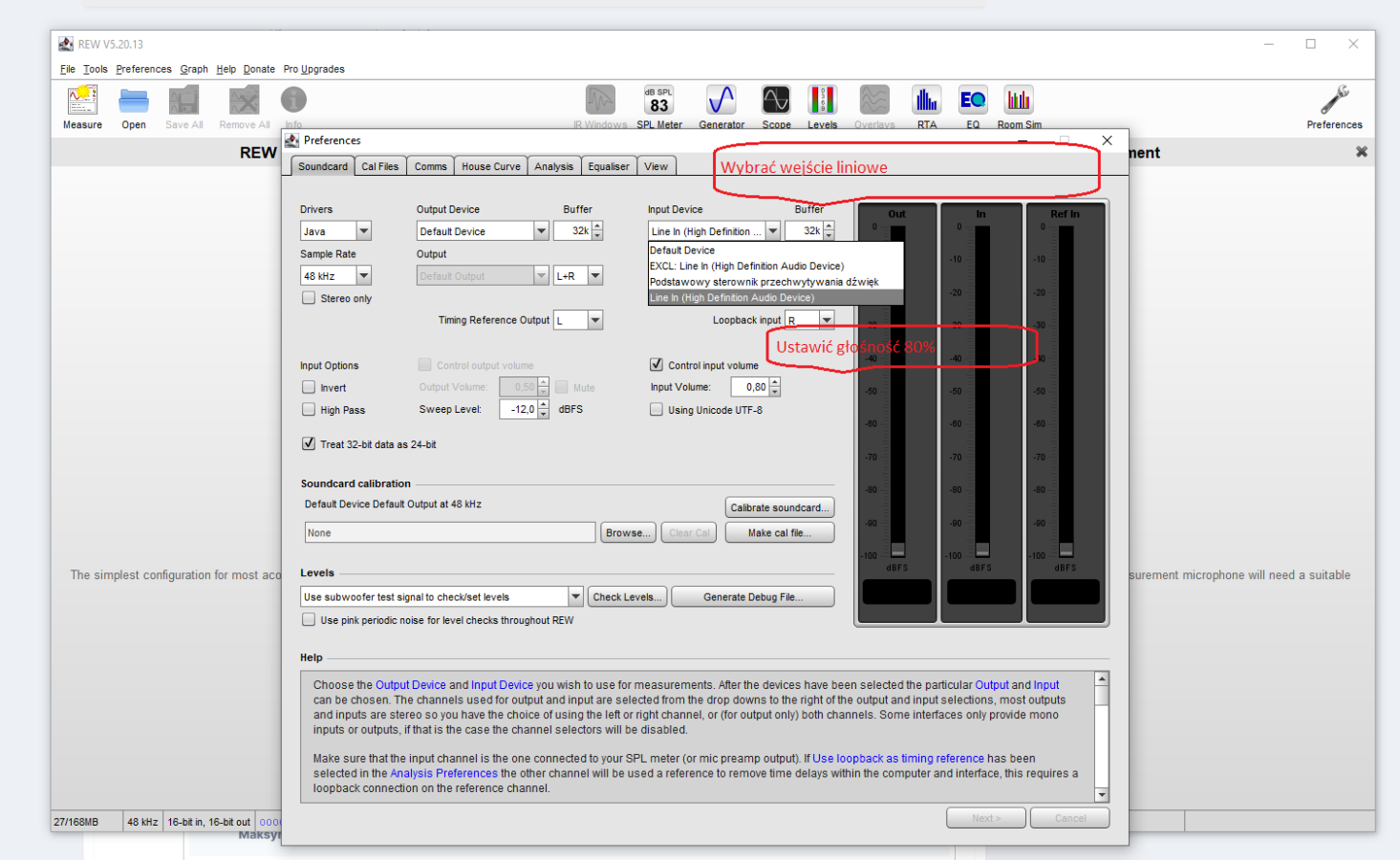Open the House Curve tab

491,166
